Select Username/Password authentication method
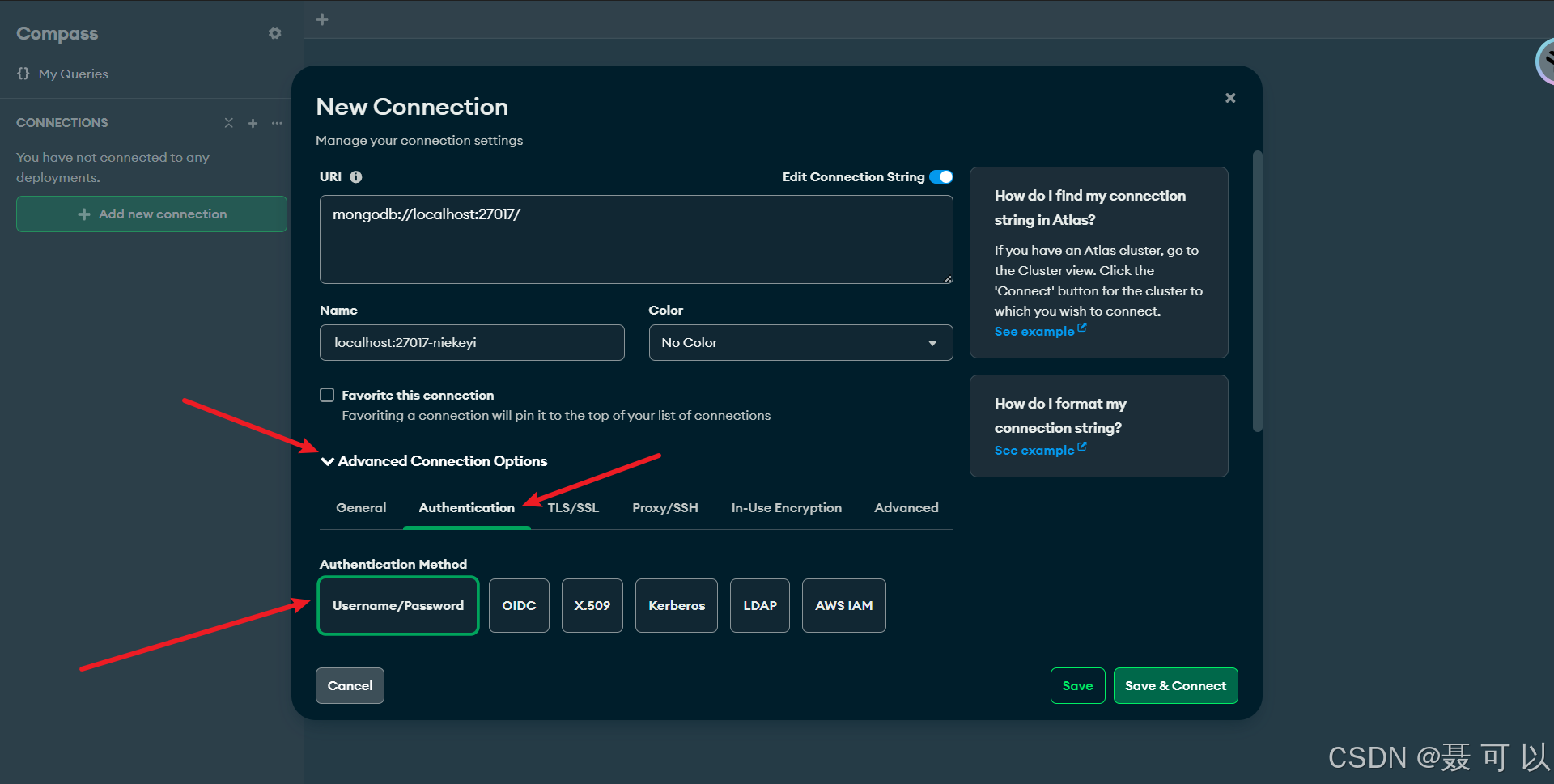Image resolution: width=1554 pixels, height=784 pixels. click(398, 605)
